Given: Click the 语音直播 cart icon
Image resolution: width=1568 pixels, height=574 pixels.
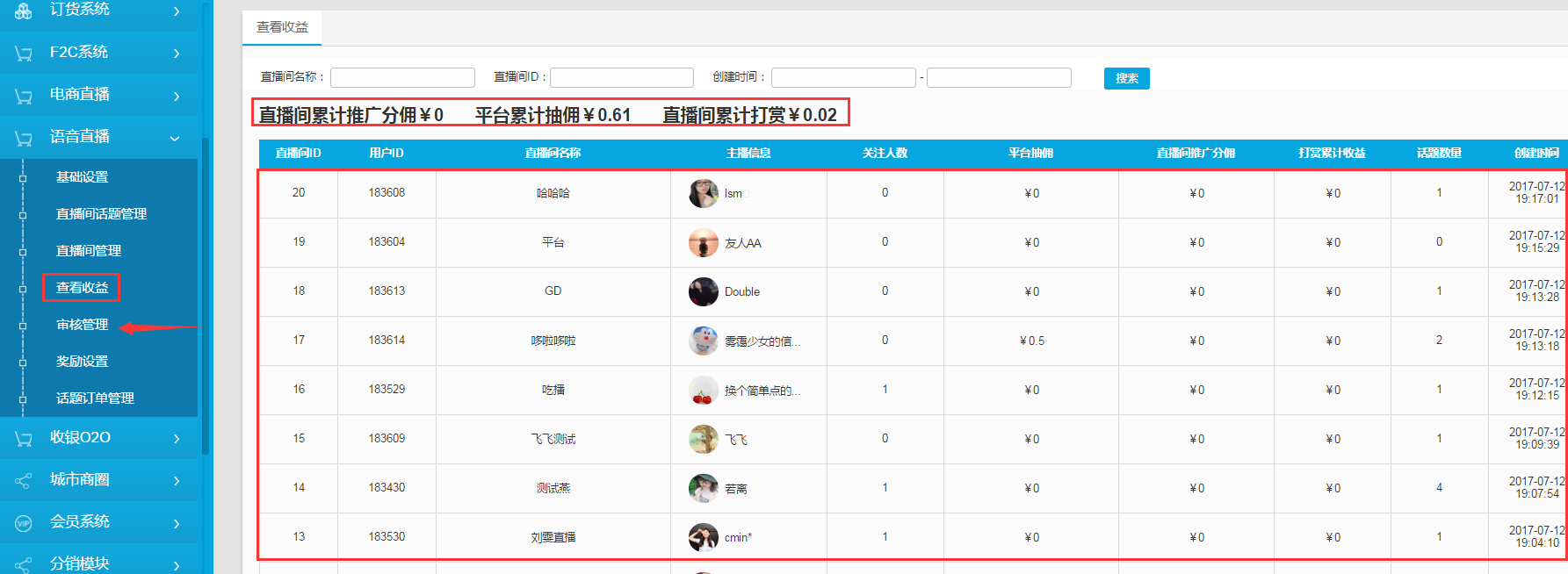Looking at the screenshot, I should (x=24, y=138).
